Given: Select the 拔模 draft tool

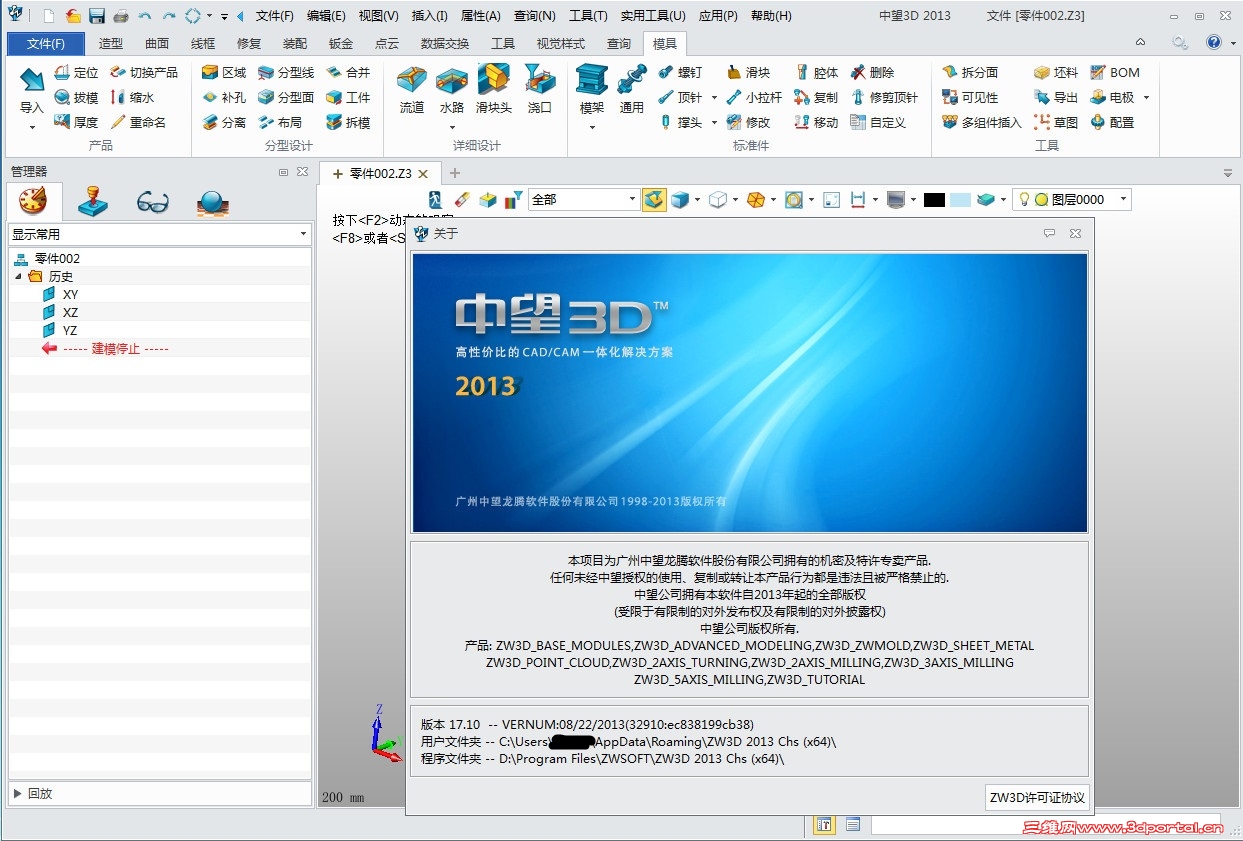Looking at the screenshot, I should [76, 98].
